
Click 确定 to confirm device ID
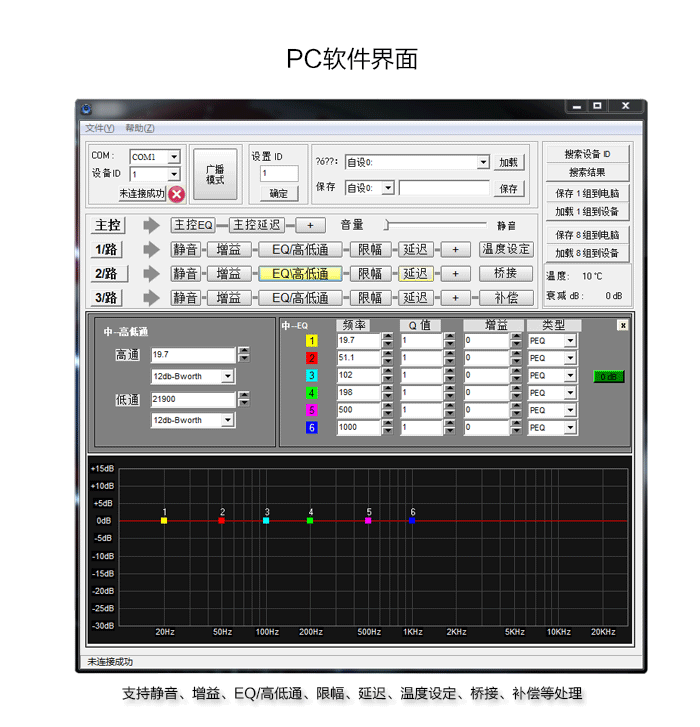click(279, 194)
